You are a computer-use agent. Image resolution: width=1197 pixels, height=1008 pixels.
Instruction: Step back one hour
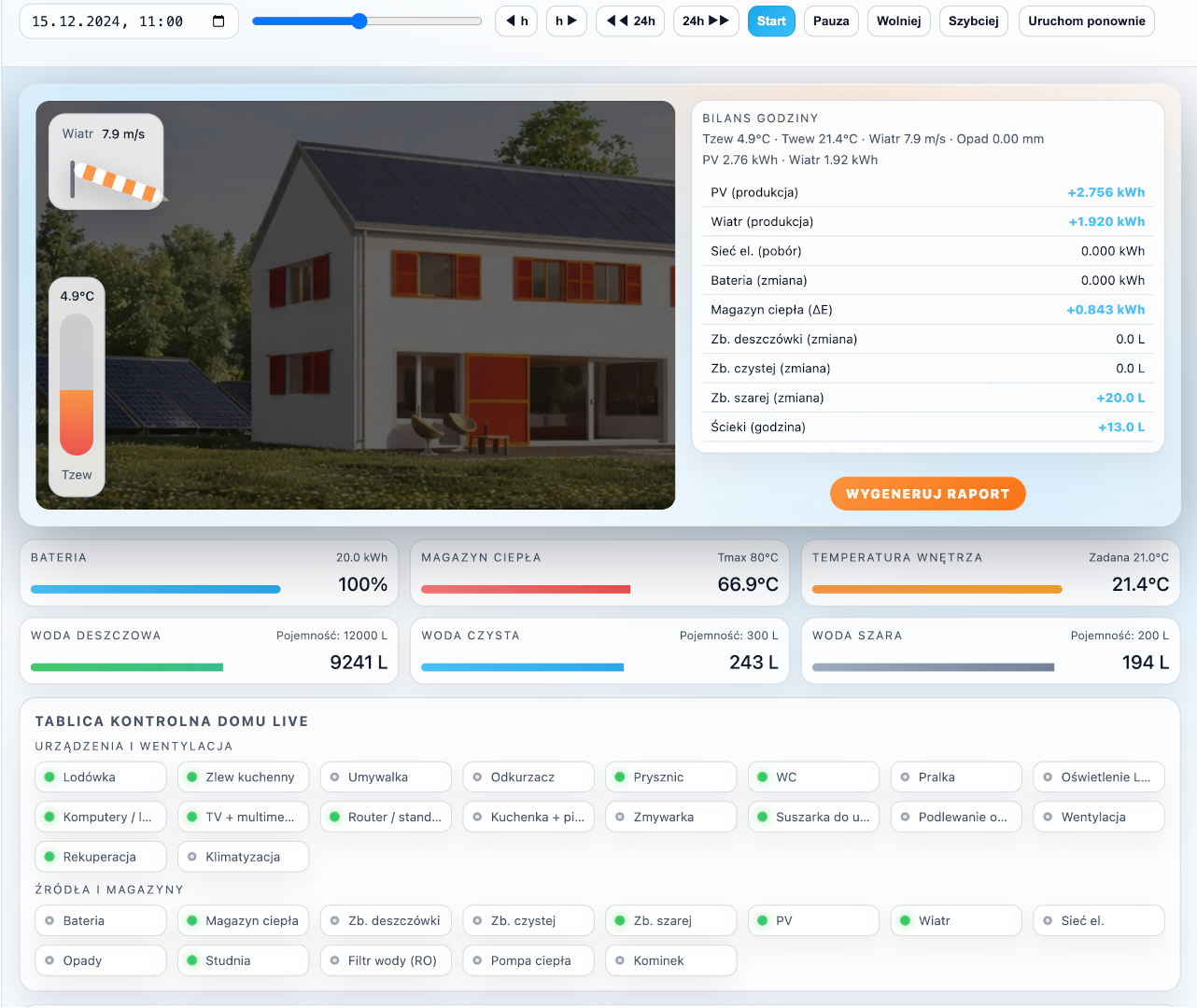516,21
